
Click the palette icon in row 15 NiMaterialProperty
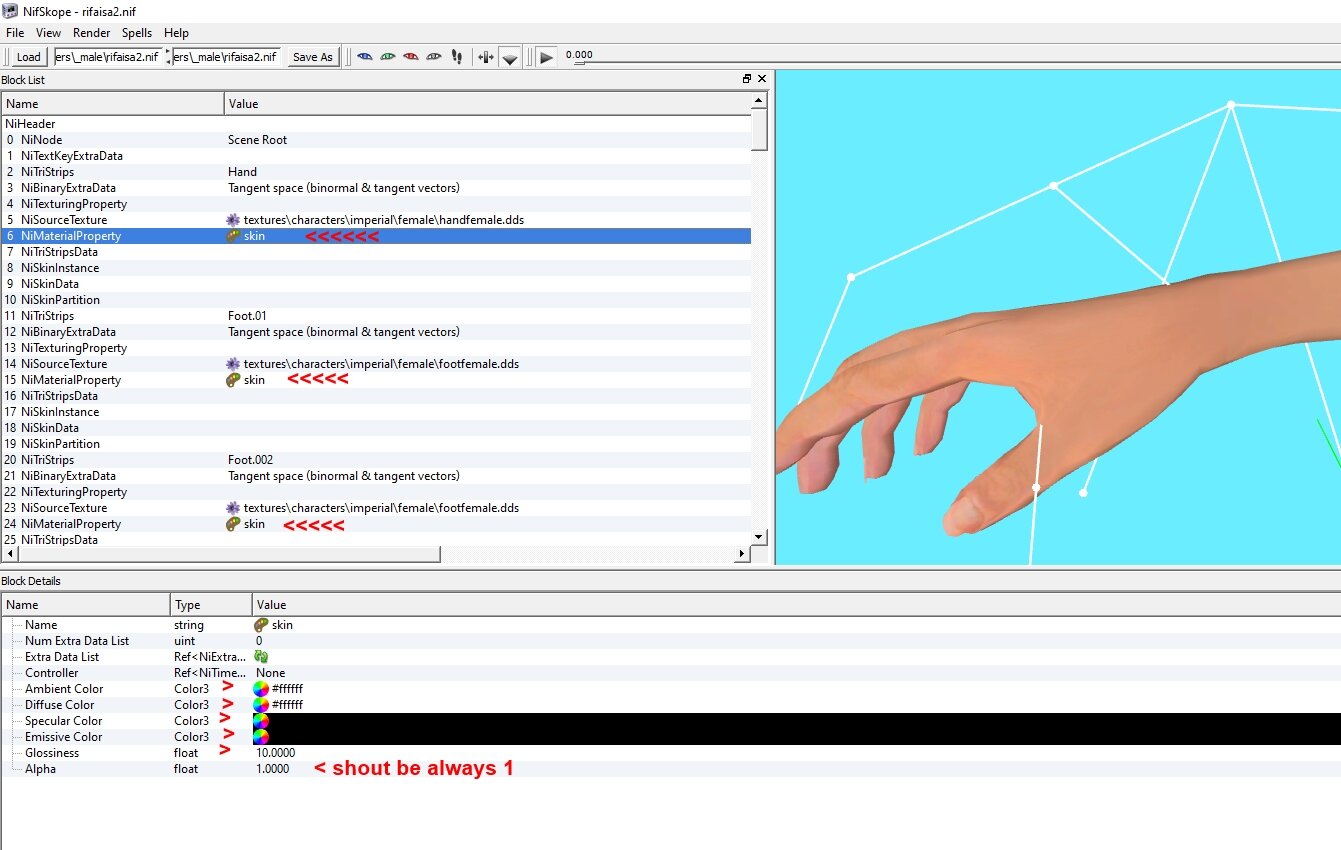click(233, 380)
